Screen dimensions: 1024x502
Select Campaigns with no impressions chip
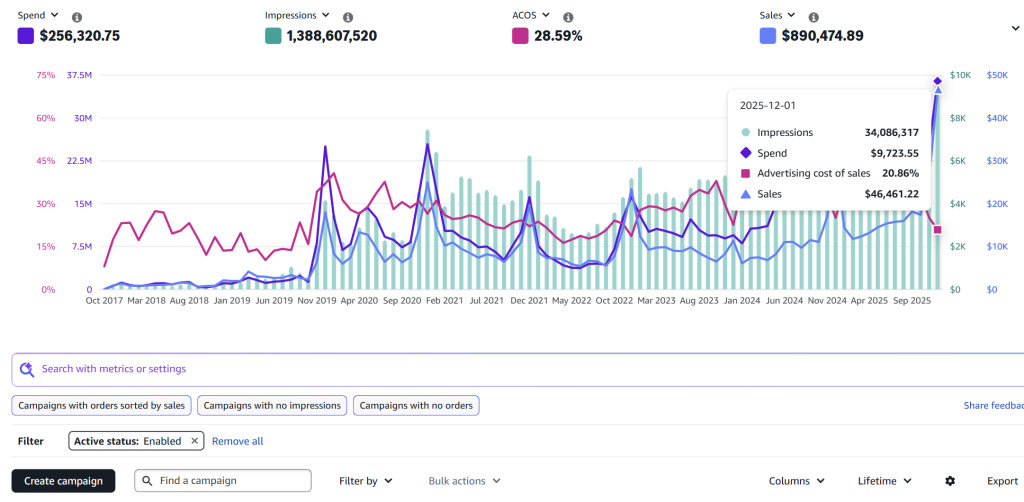pos(271,405)
